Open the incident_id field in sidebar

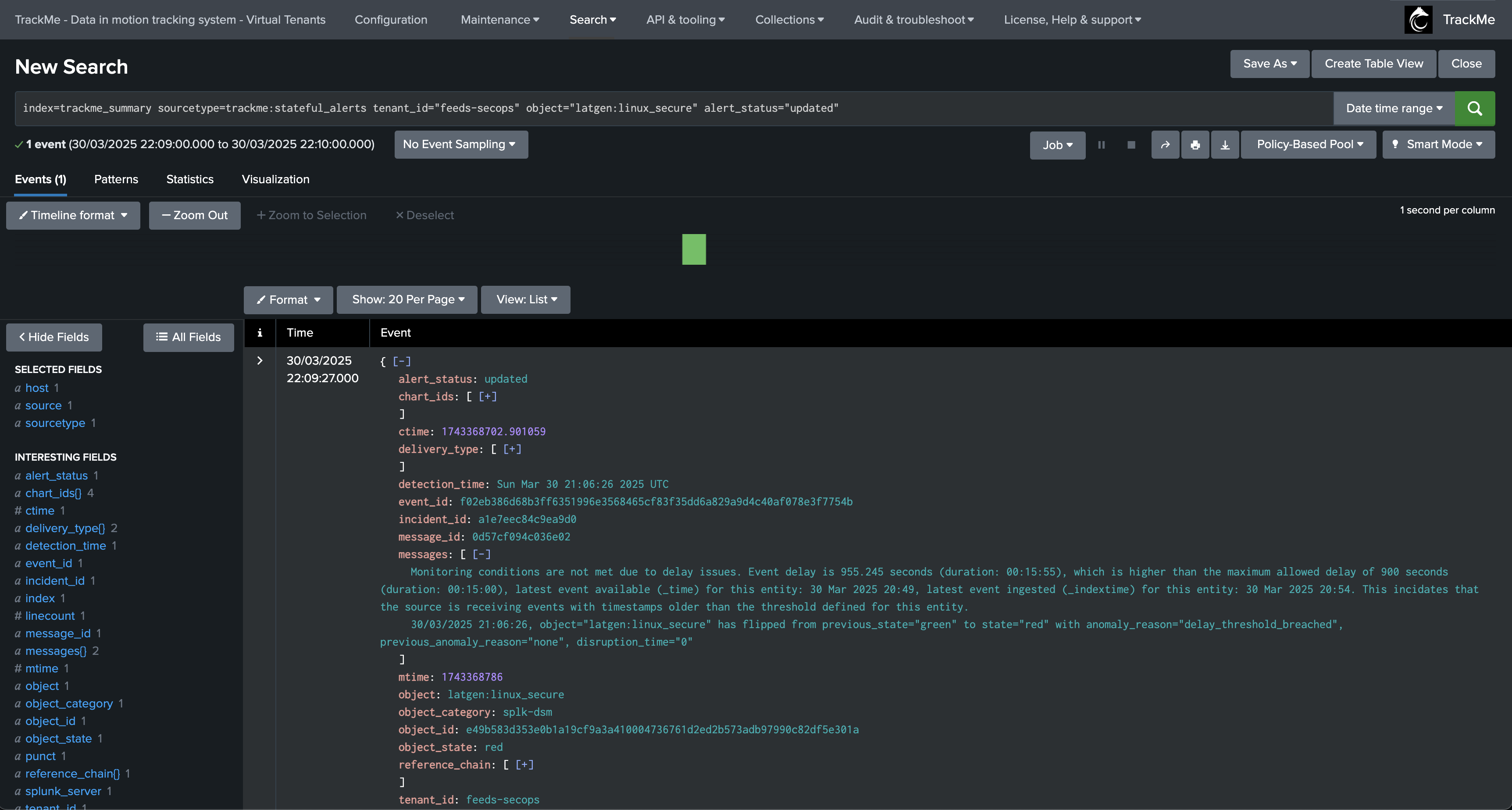click(55, 581)
